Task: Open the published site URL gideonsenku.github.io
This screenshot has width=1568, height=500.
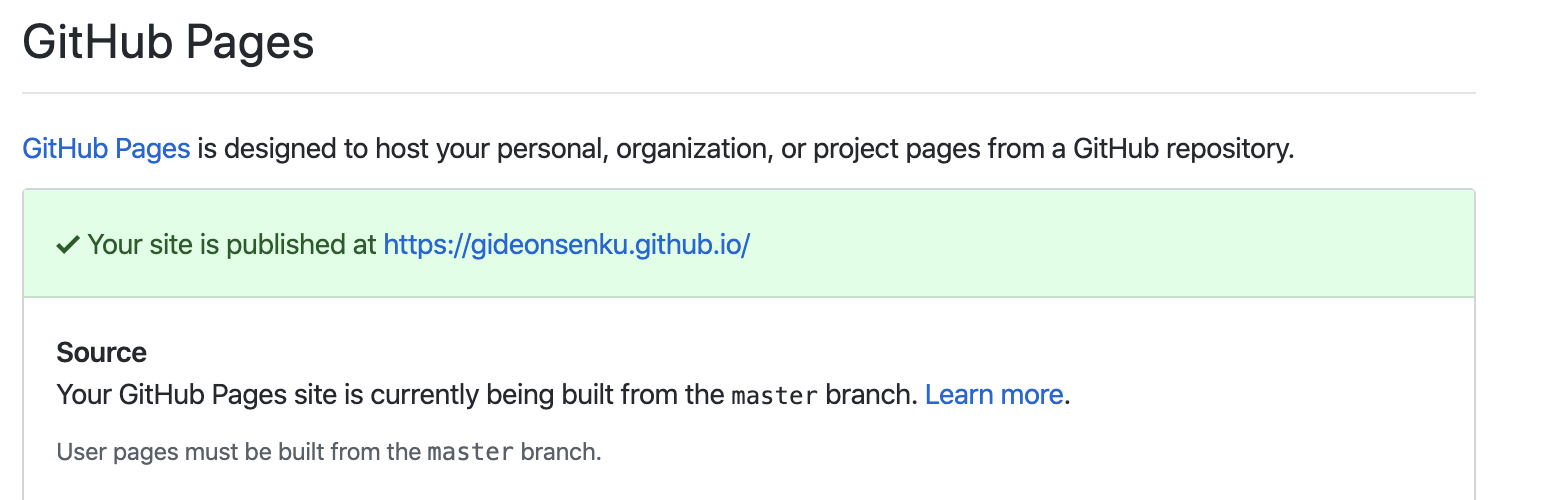Action: 566,245
